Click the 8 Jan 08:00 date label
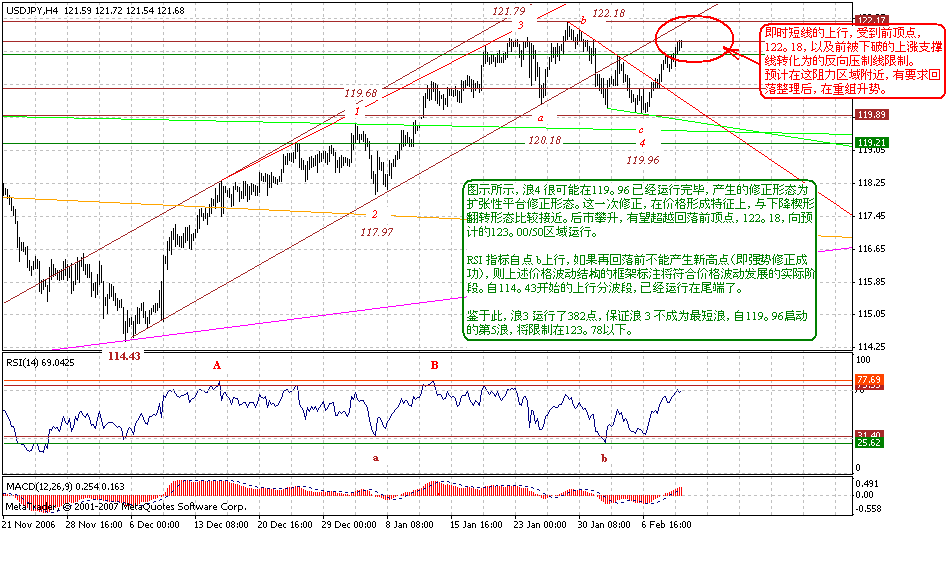 [x=411, y=525]
